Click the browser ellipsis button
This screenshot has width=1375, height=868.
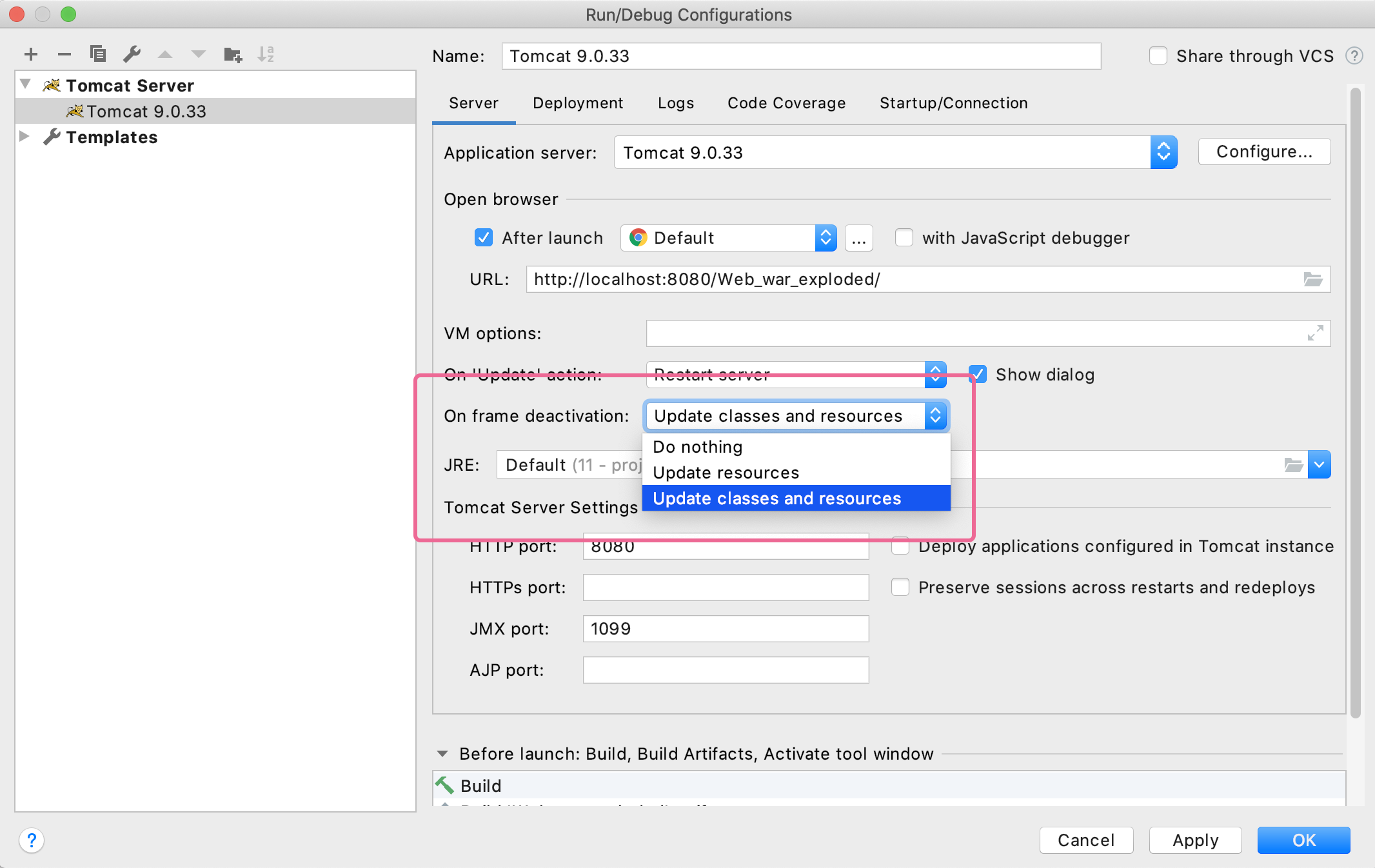pos(858,238)
